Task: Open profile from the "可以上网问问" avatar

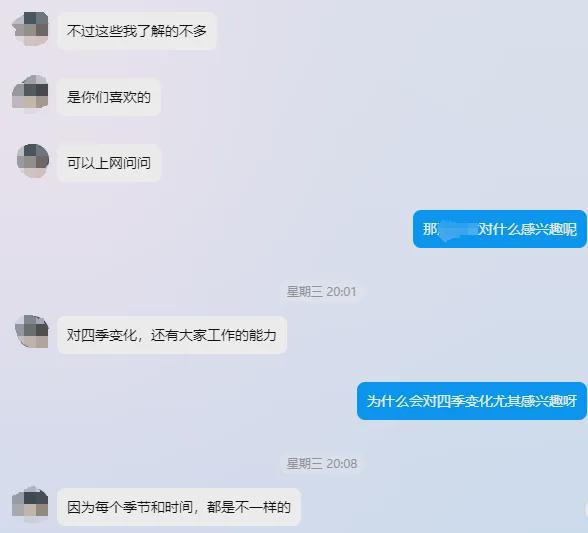Action: tap(33, 161)
